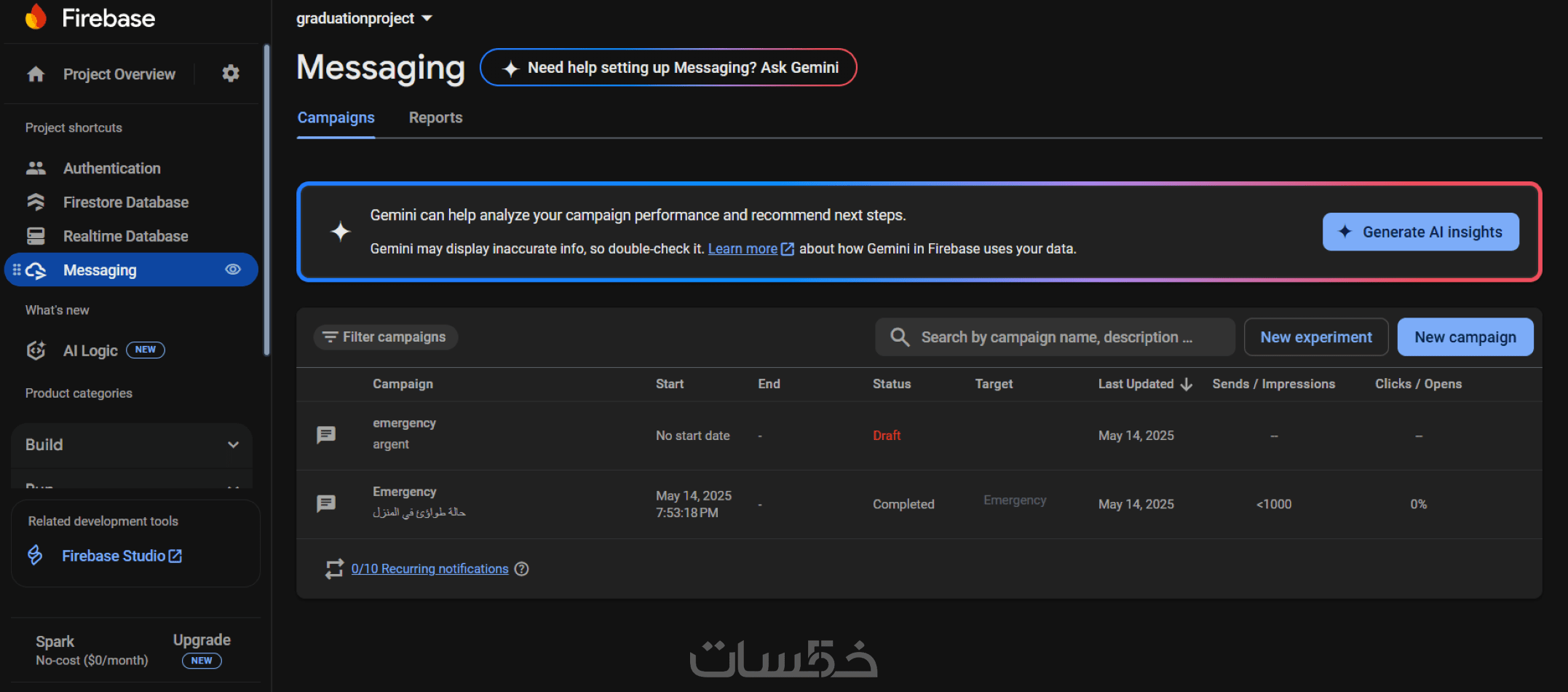
Task: Click the AI Logic sparkle icon
Action: point(36,350)
